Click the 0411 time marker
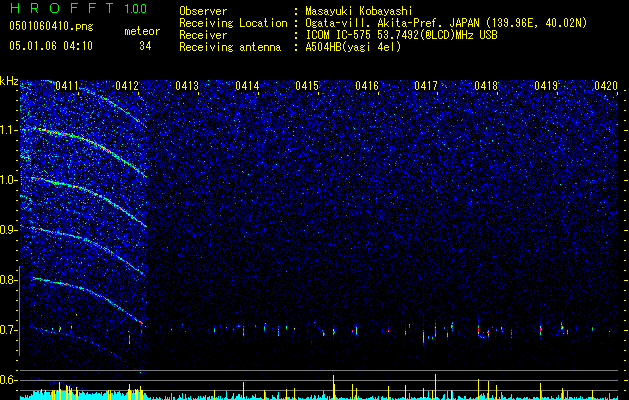Viewport: 629px width, 400px height. point(67,85)
